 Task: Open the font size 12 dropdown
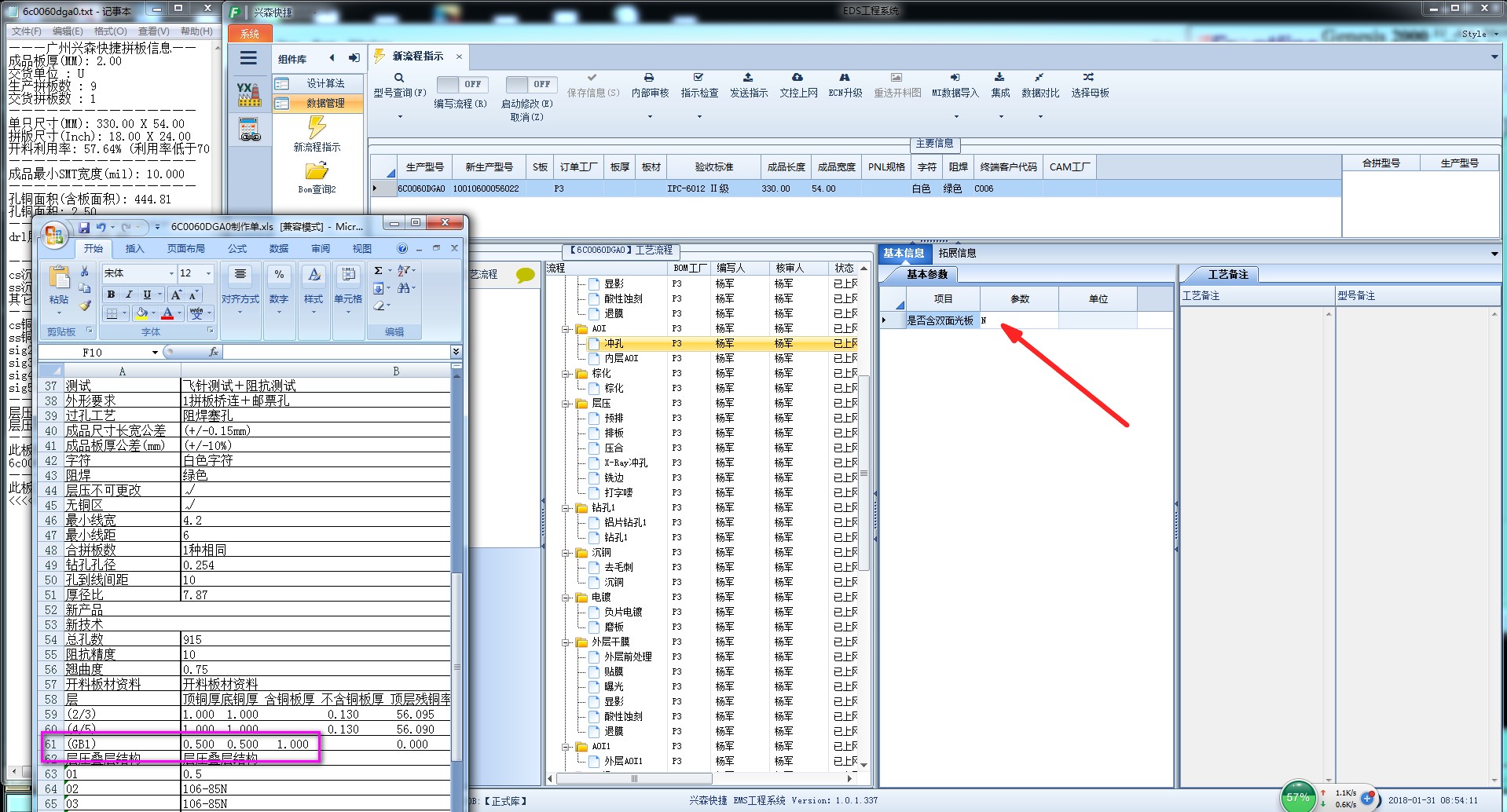coord(208,273)
